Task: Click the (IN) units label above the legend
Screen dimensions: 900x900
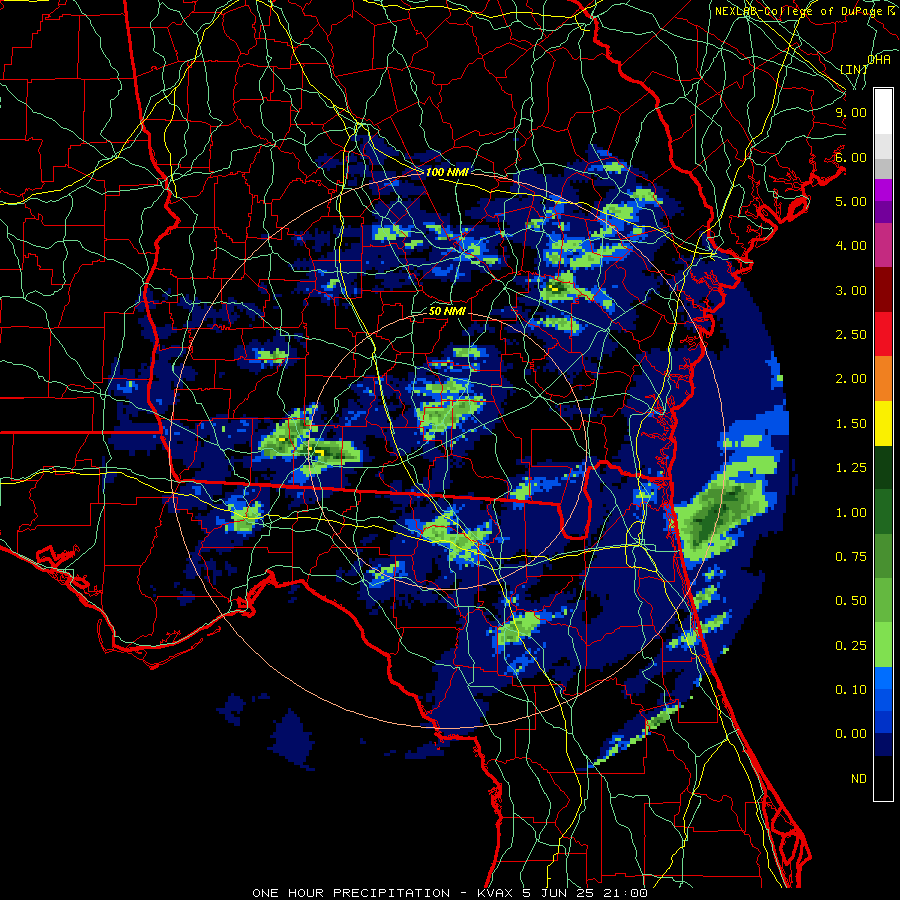Action: (854, 69)
